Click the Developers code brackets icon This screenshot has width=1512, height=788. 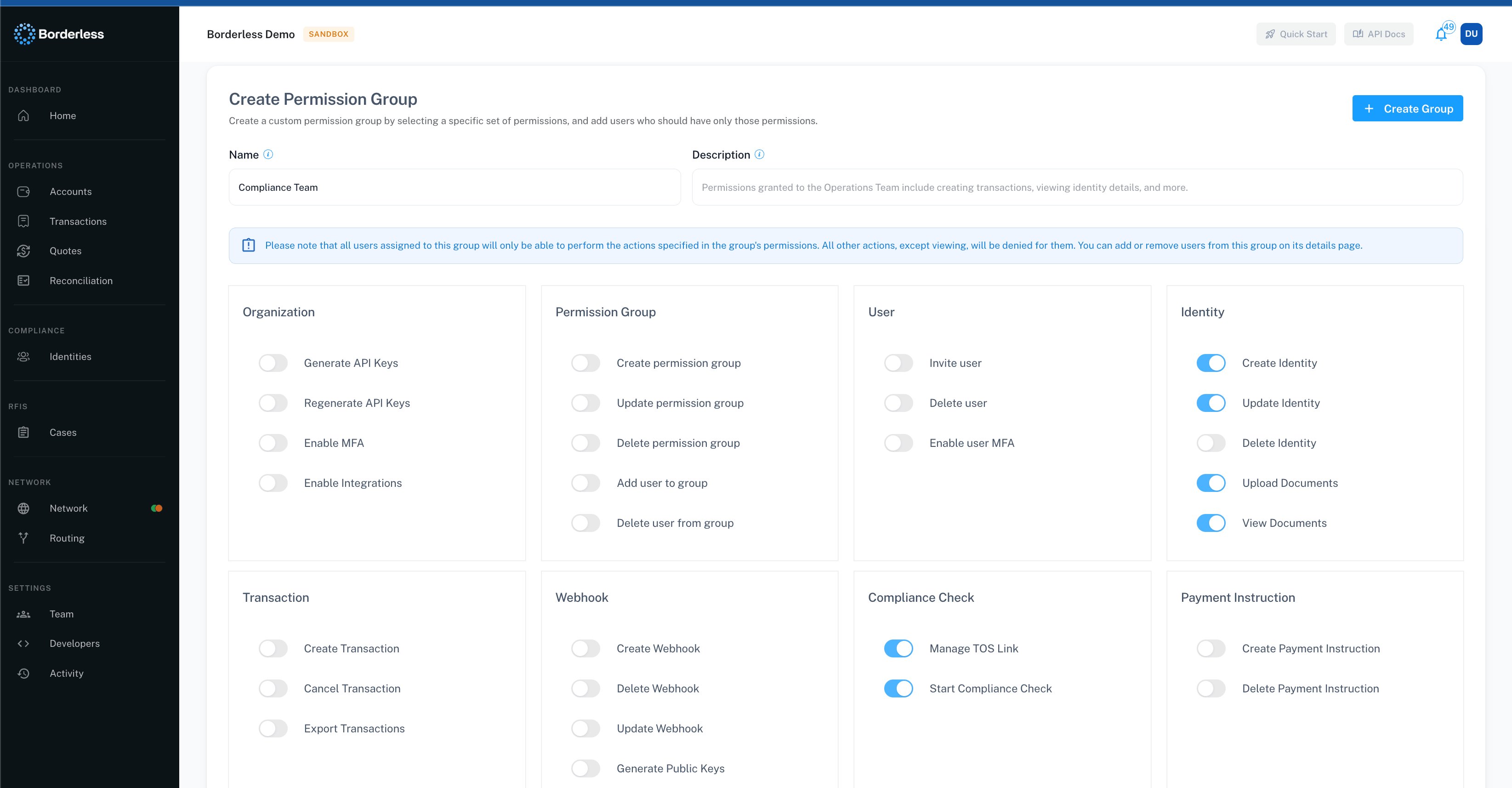(x=23, y=644)
